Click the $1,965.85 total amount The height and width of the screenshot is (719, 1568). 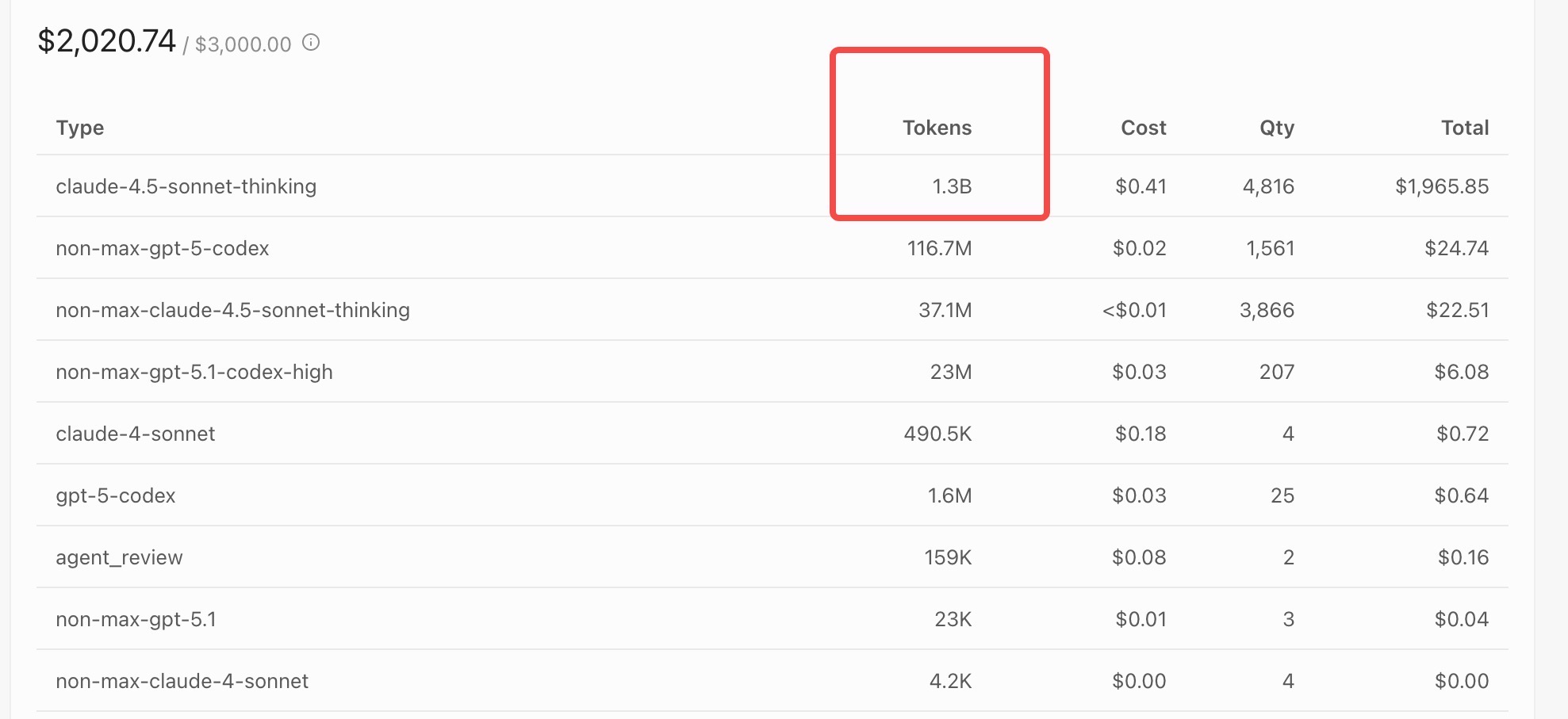pos(1441,186)
